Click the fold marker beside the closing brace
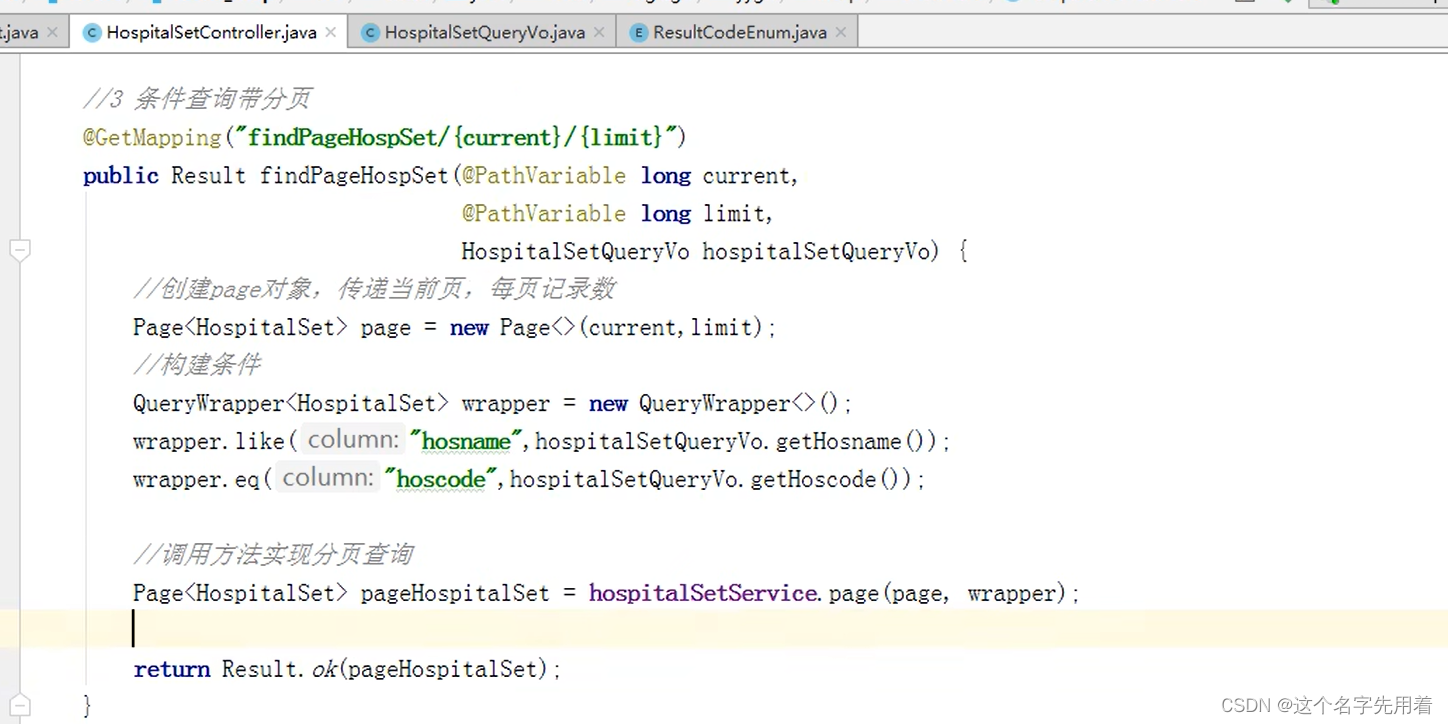 tap(20, 704)
